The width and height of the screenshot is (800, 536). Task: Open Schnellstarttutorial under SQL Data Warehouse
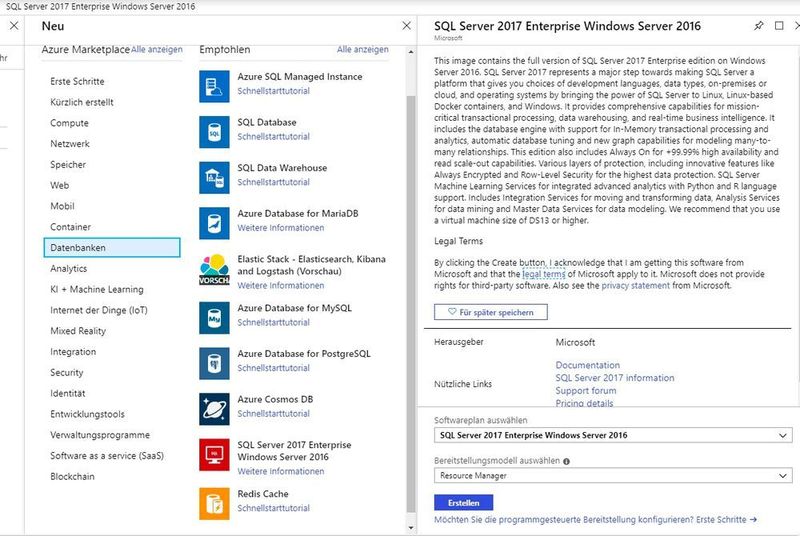click(x=273, y=182)
